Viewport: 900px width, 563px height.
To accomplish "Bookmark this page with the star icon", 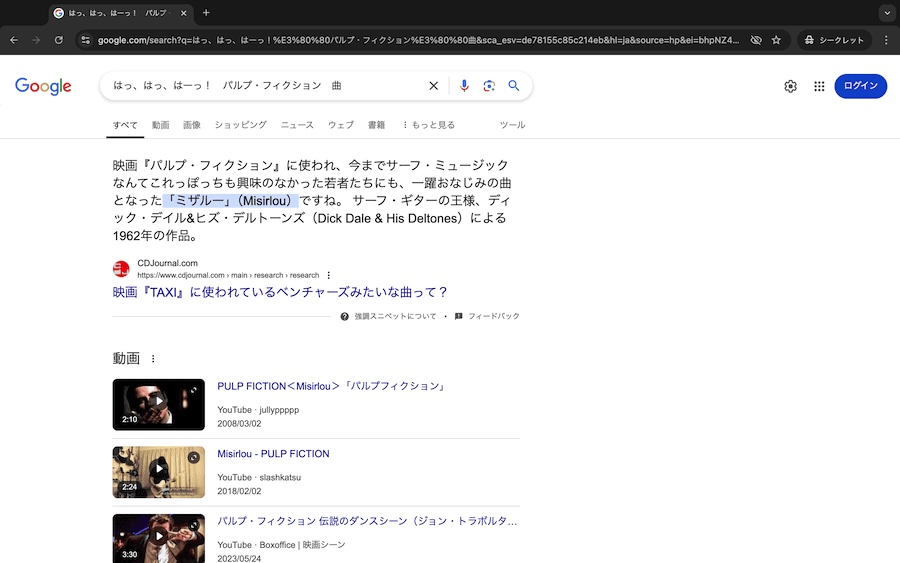I will pos(776,40).
